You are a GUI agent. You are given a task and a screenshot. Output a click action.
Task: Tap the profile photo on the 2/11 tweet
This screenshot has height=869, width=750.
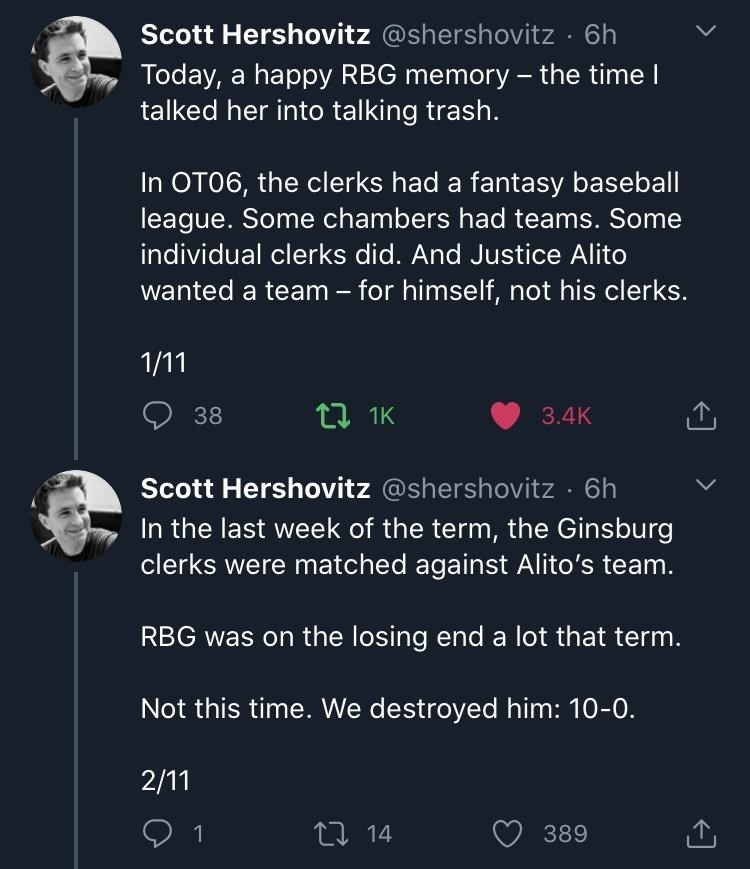click(x=78, y=516)
